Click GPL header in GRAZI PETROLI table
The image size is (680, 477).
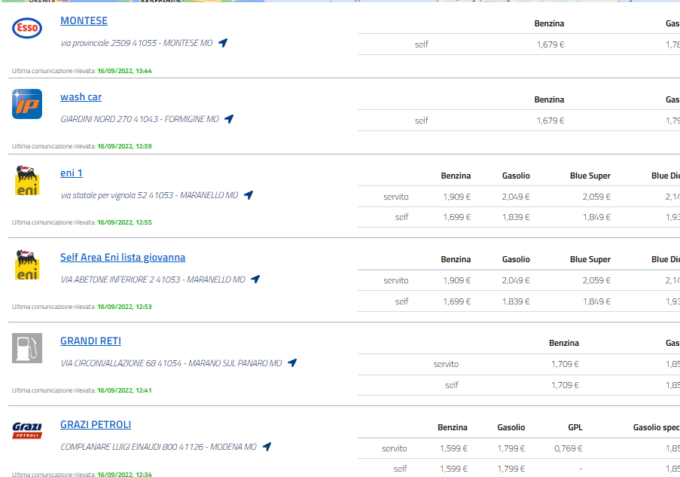click(x=575, y=428)
